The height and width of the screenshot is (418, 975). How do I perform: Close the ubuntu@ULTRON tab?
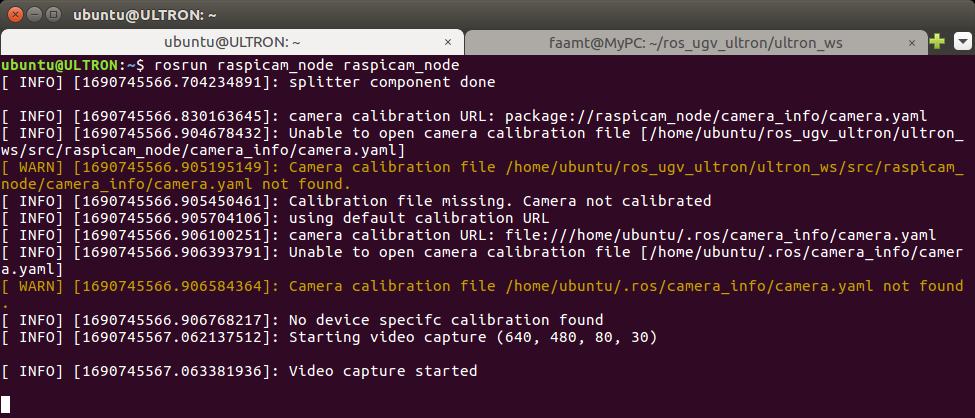[x=448, y=43]
